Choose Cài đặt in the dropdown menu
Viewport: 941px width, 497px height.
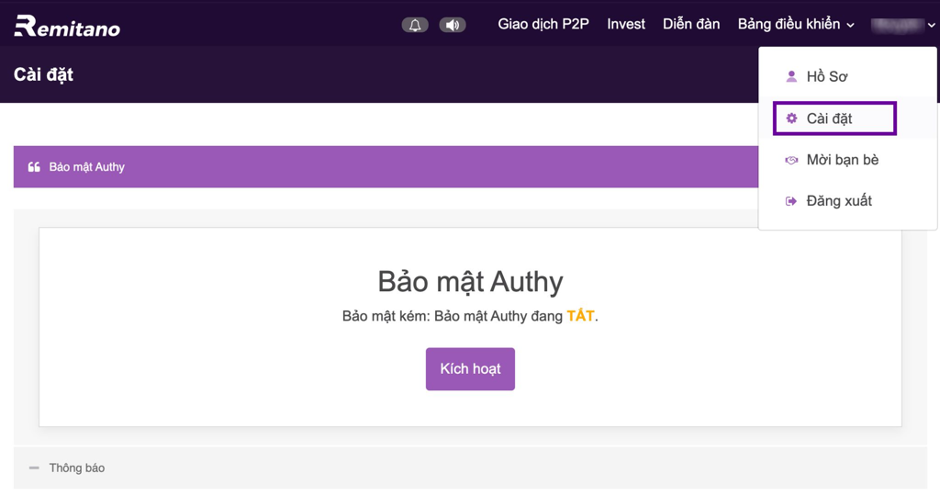(829, 118)
